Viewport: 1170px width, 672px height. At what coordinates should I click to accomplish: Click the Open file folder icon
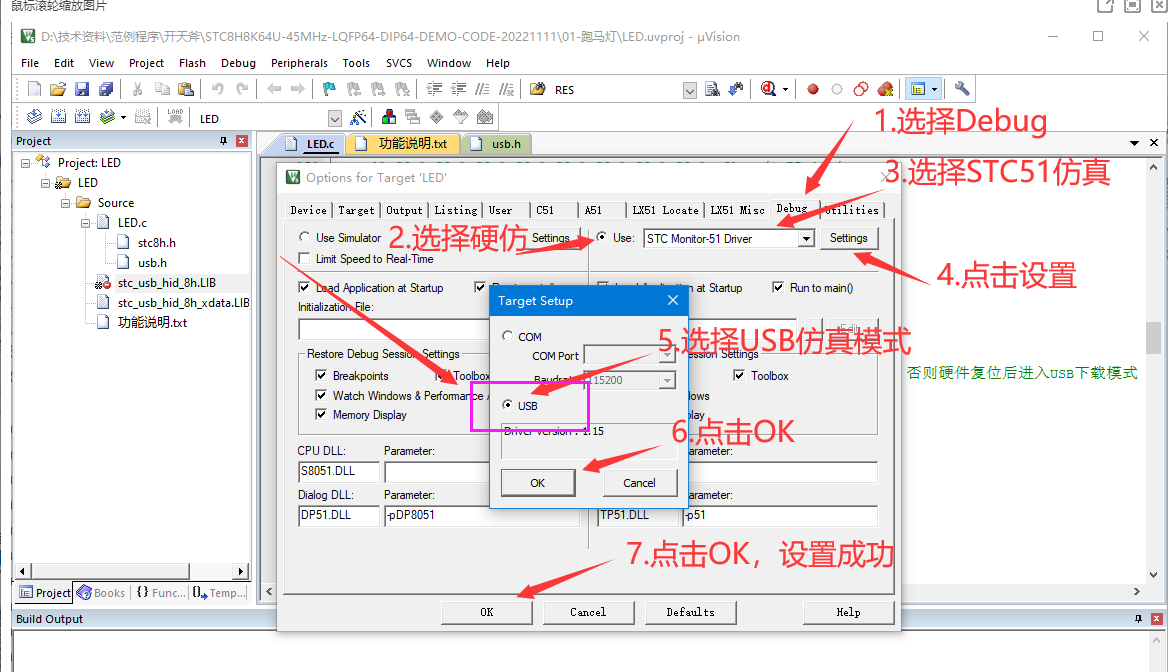tap(57, 90)
